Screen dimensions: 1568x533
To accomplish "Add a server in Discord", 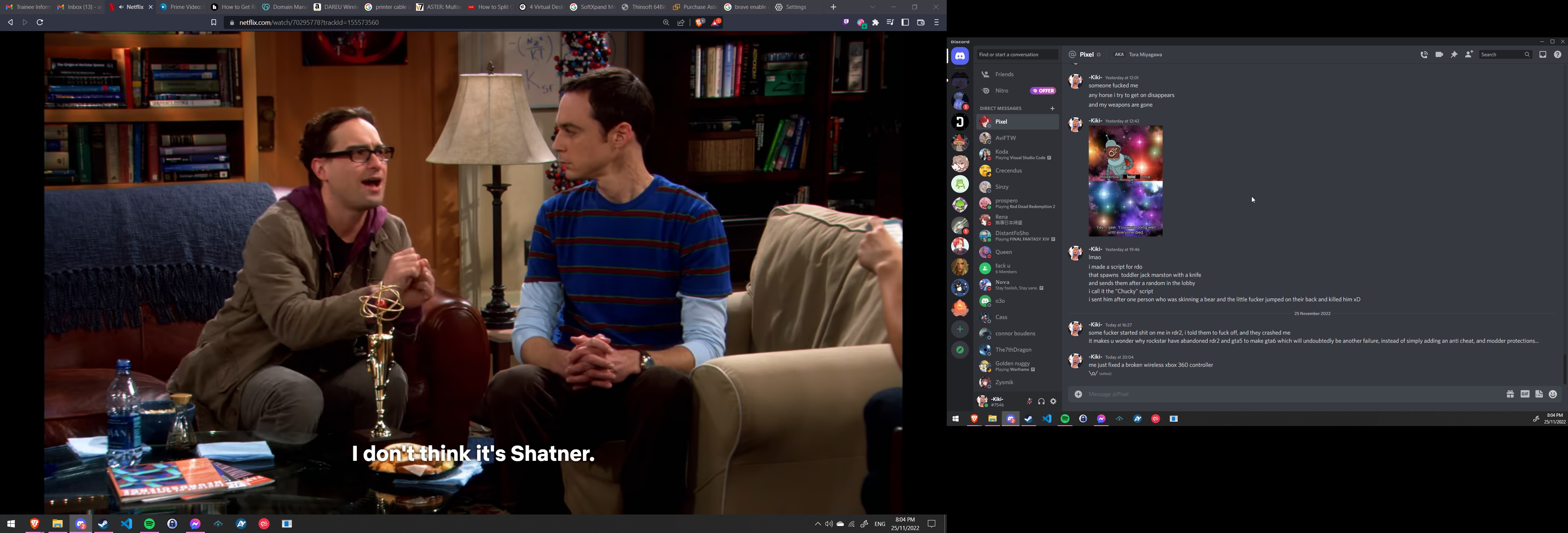I will [x=960, y=329].
